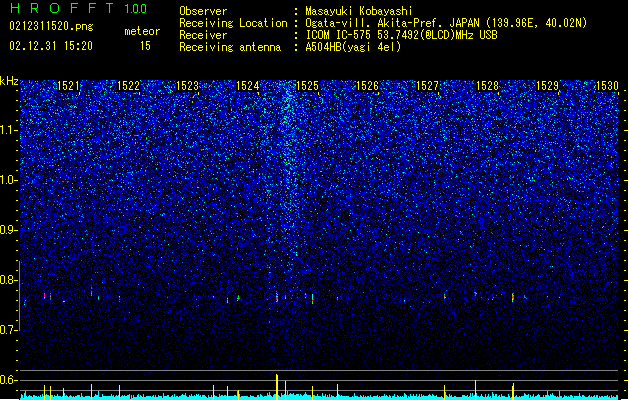Click the timestamp 02.12.31 15:20
Screen dimensions: 629x400
coord(51,46)
